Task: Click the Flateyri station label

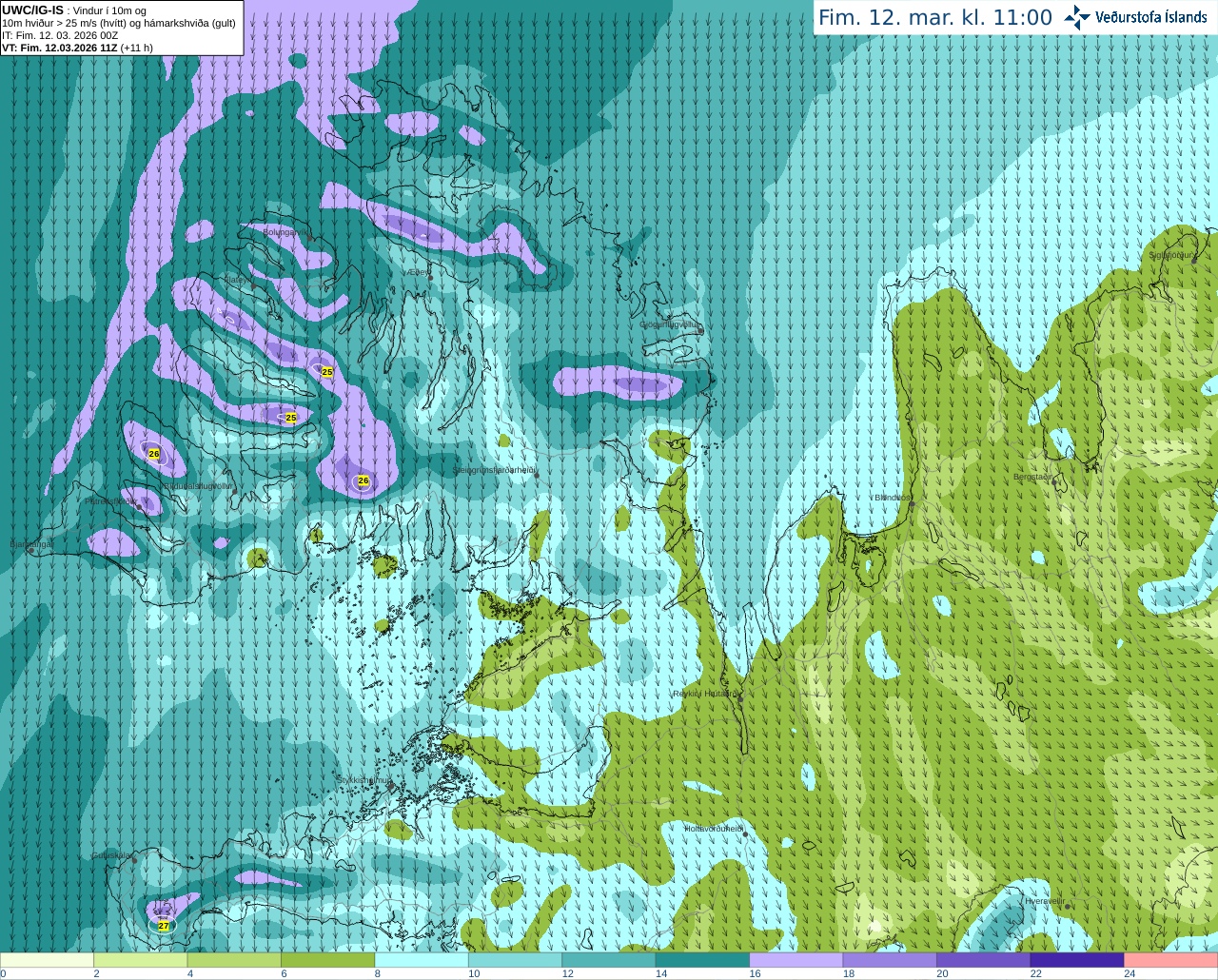Action: click(236, 280)
